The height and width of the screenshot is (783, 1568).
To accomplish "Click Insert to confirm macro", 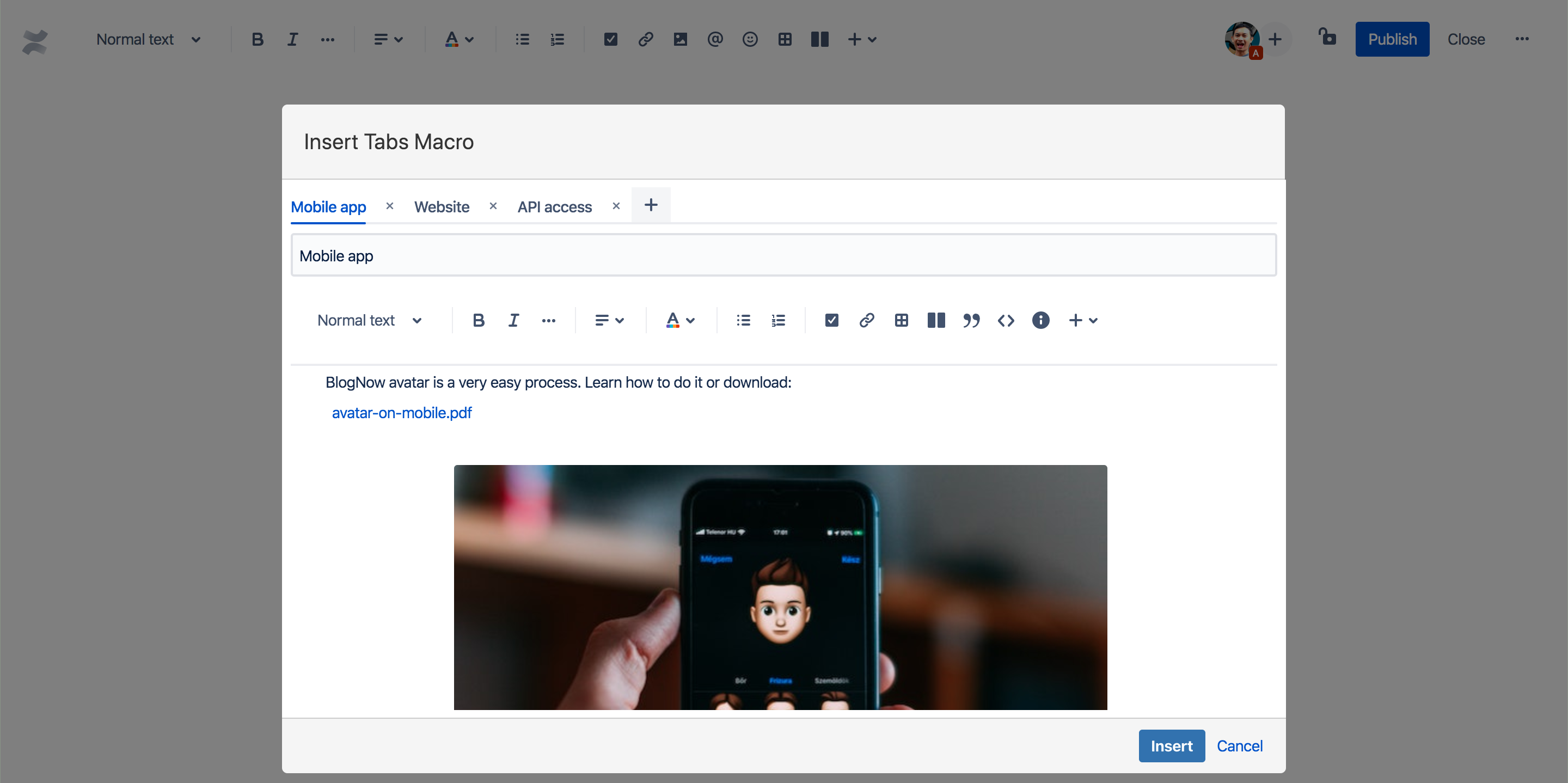I will pyautogui.click(x=1171, y=746).
